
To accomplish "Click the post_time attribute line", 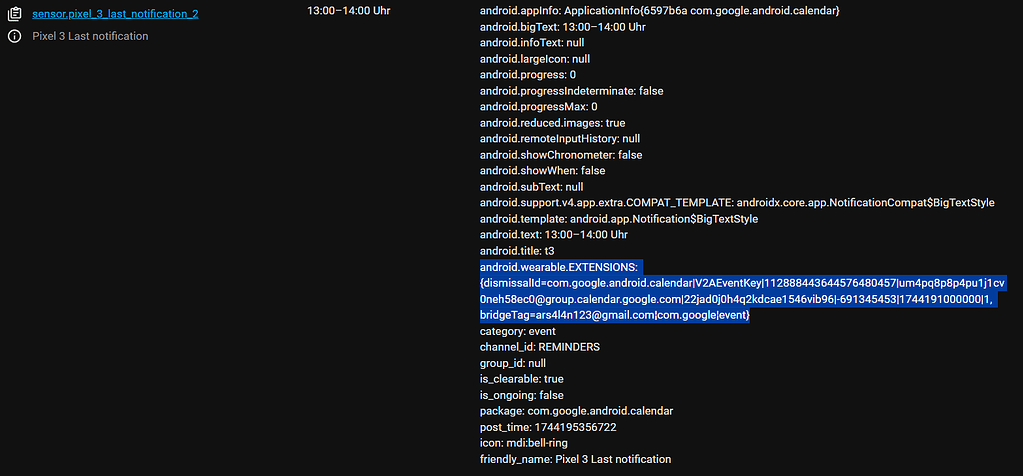I will [x=548, y=427].
